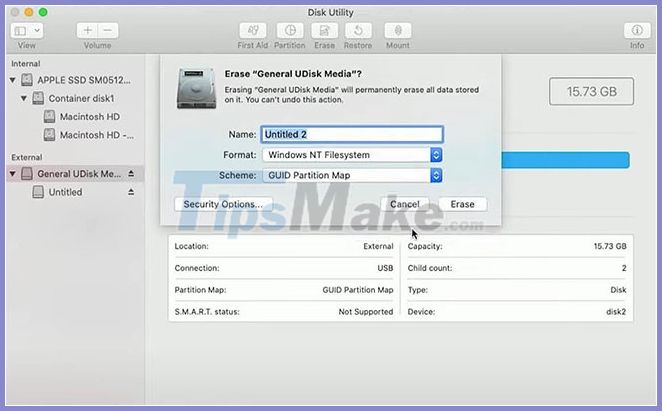Open the View sidebar toolbar button

coord(20,30)
